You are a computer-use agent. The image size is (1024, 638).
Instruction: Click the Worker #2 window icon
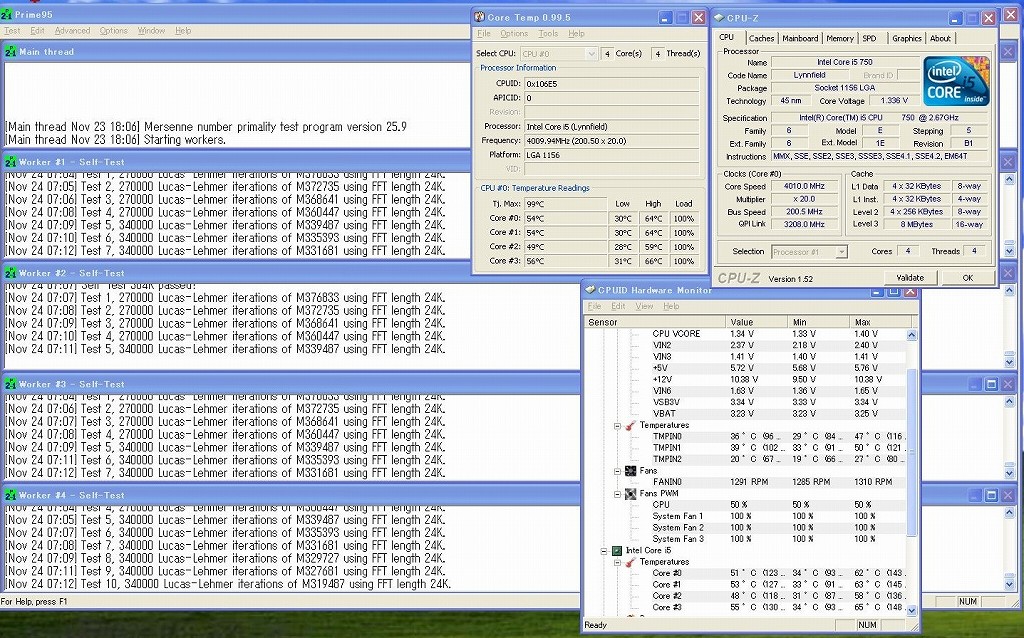tap(11, 273)
